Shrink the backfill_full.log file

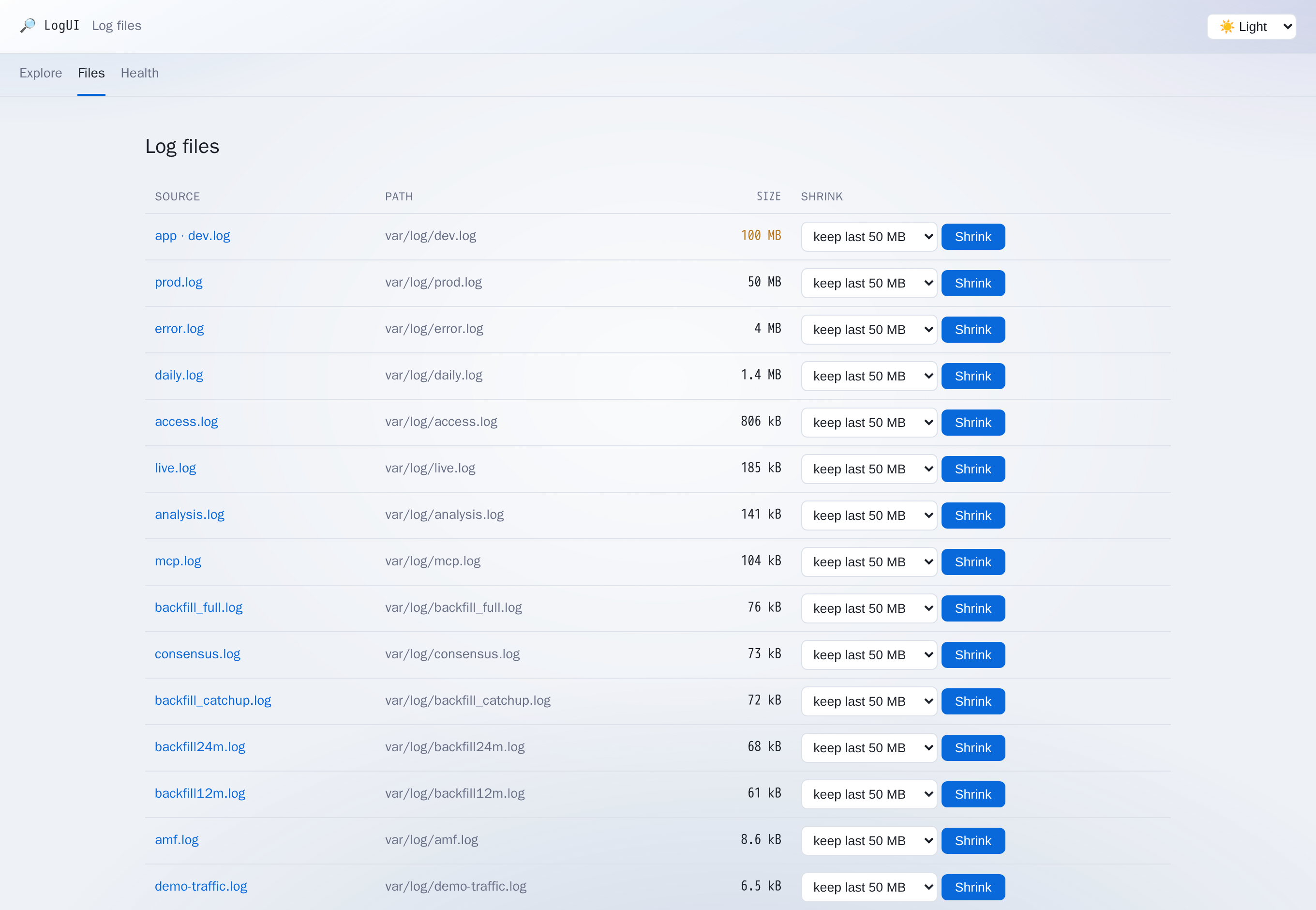[x=973, y=608]
